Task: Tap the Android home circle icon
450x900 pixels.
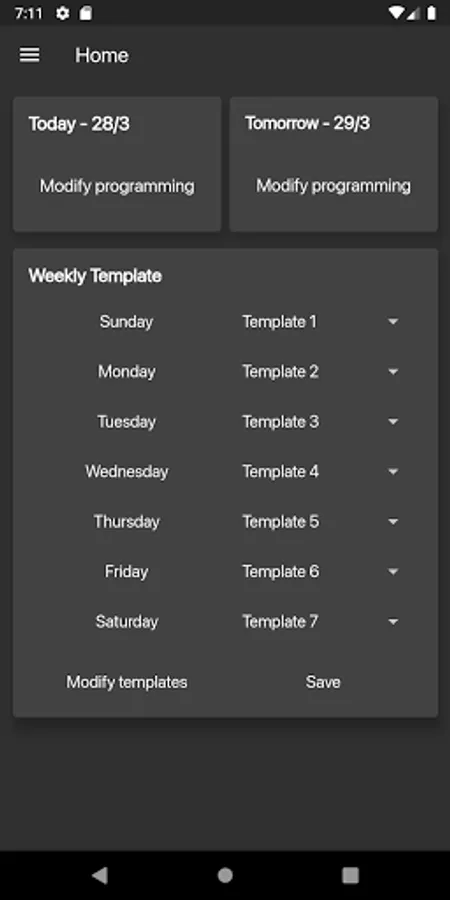Action: [225, 875]
